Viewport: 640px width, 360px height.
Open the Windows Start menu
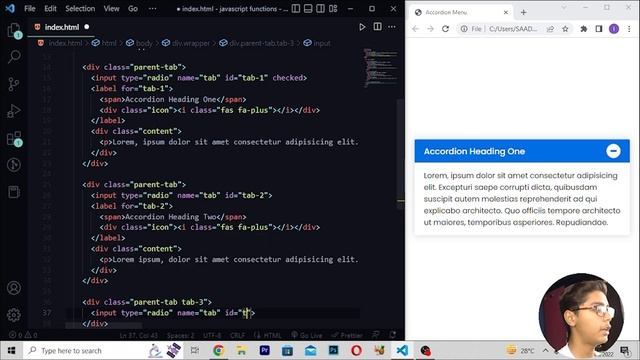[11, 350]
